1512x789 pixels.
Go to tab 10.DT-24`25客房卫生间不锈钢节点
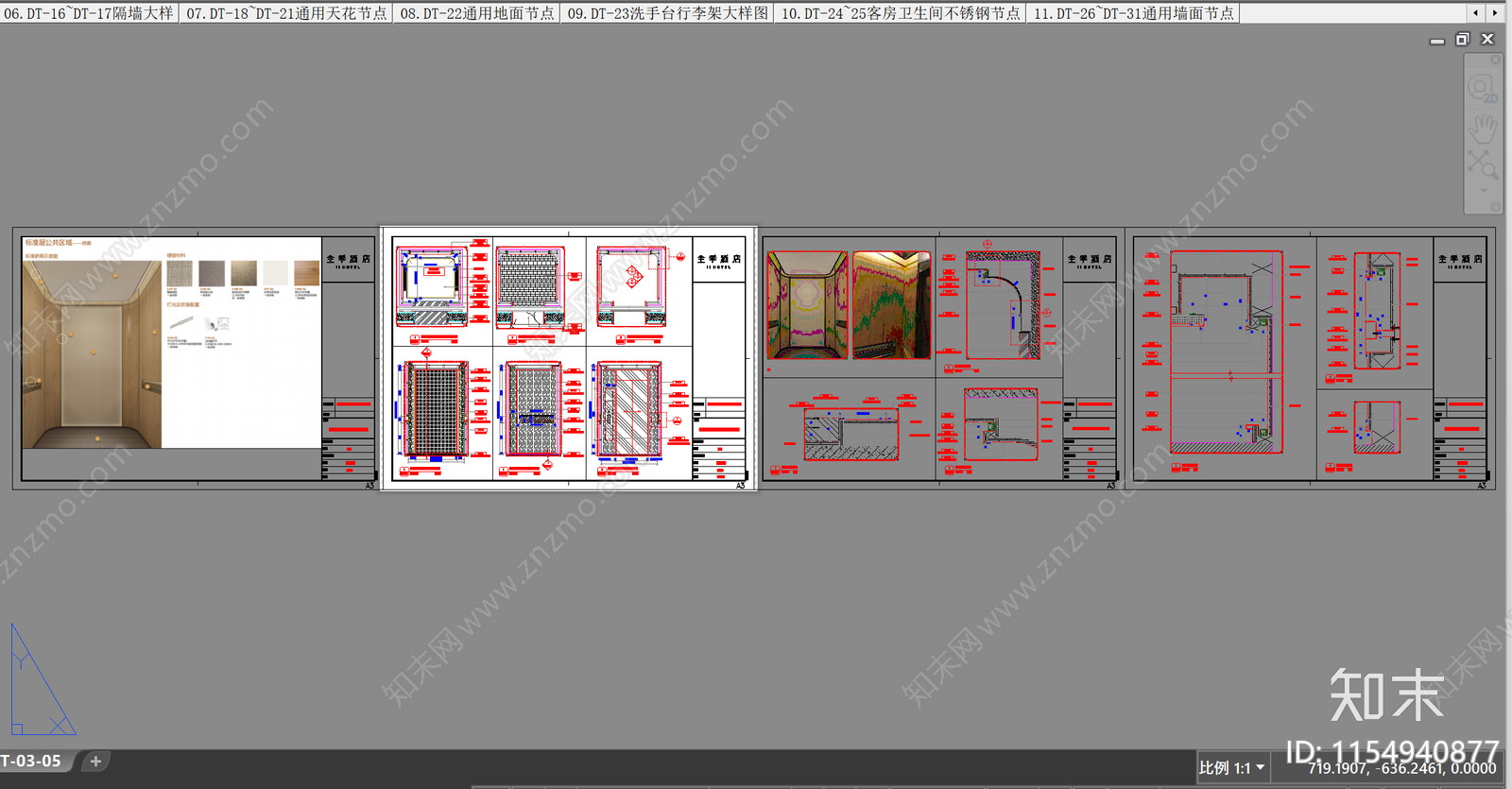(901, 13)
